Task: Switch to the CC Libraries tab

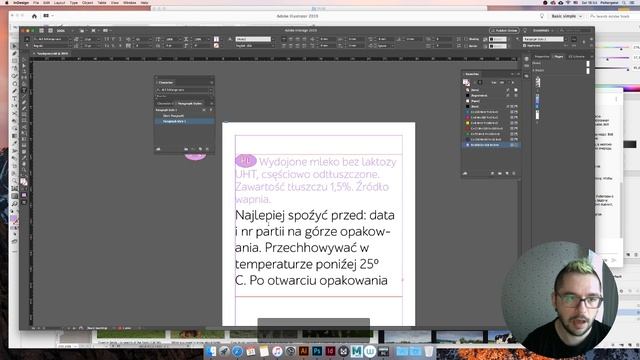Action: (x=576, y=56)
